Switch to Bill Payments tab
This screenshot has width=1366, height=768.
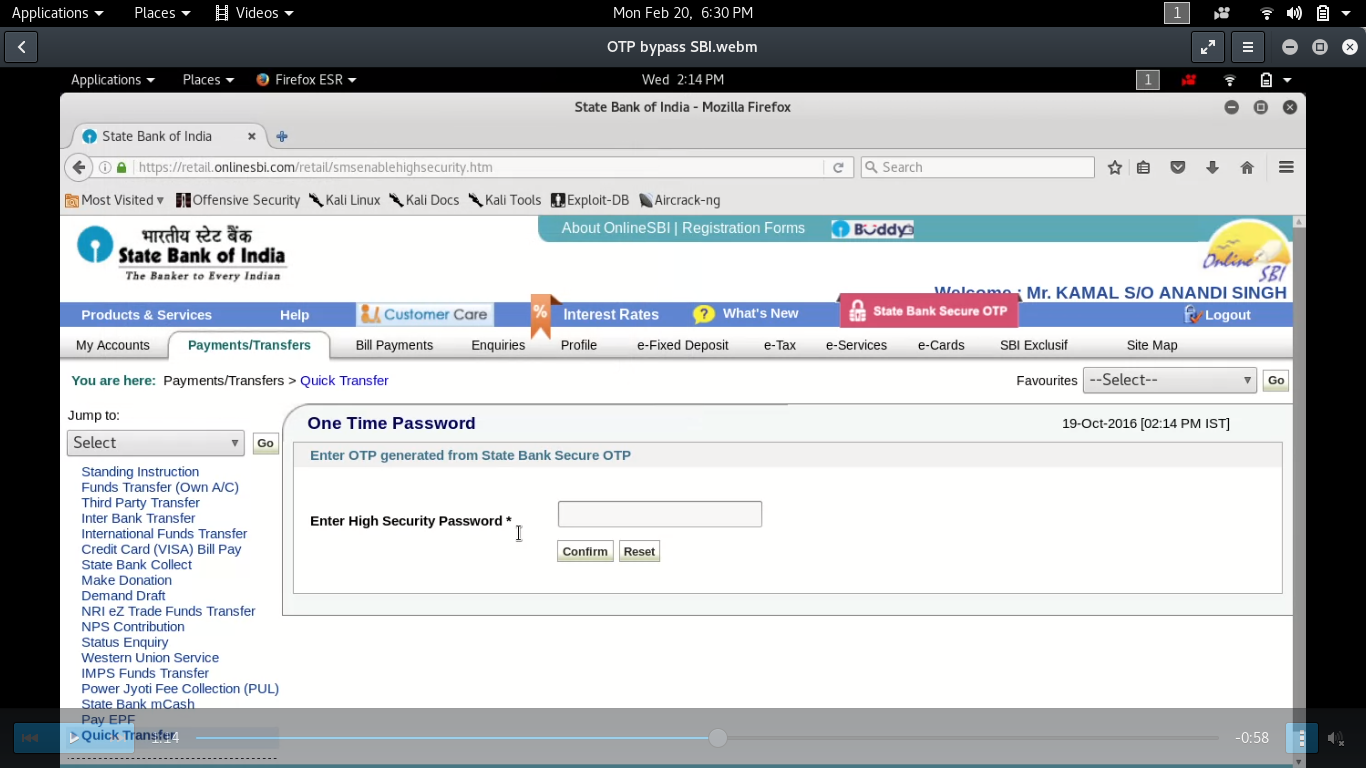pos(394,345)
